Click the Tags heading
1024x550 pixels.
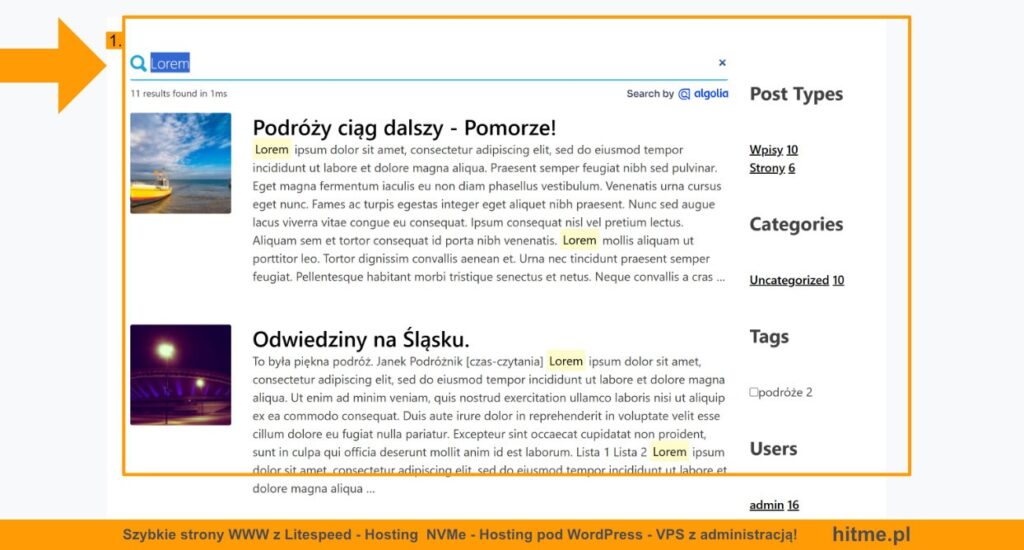click(x=769, y=336)
